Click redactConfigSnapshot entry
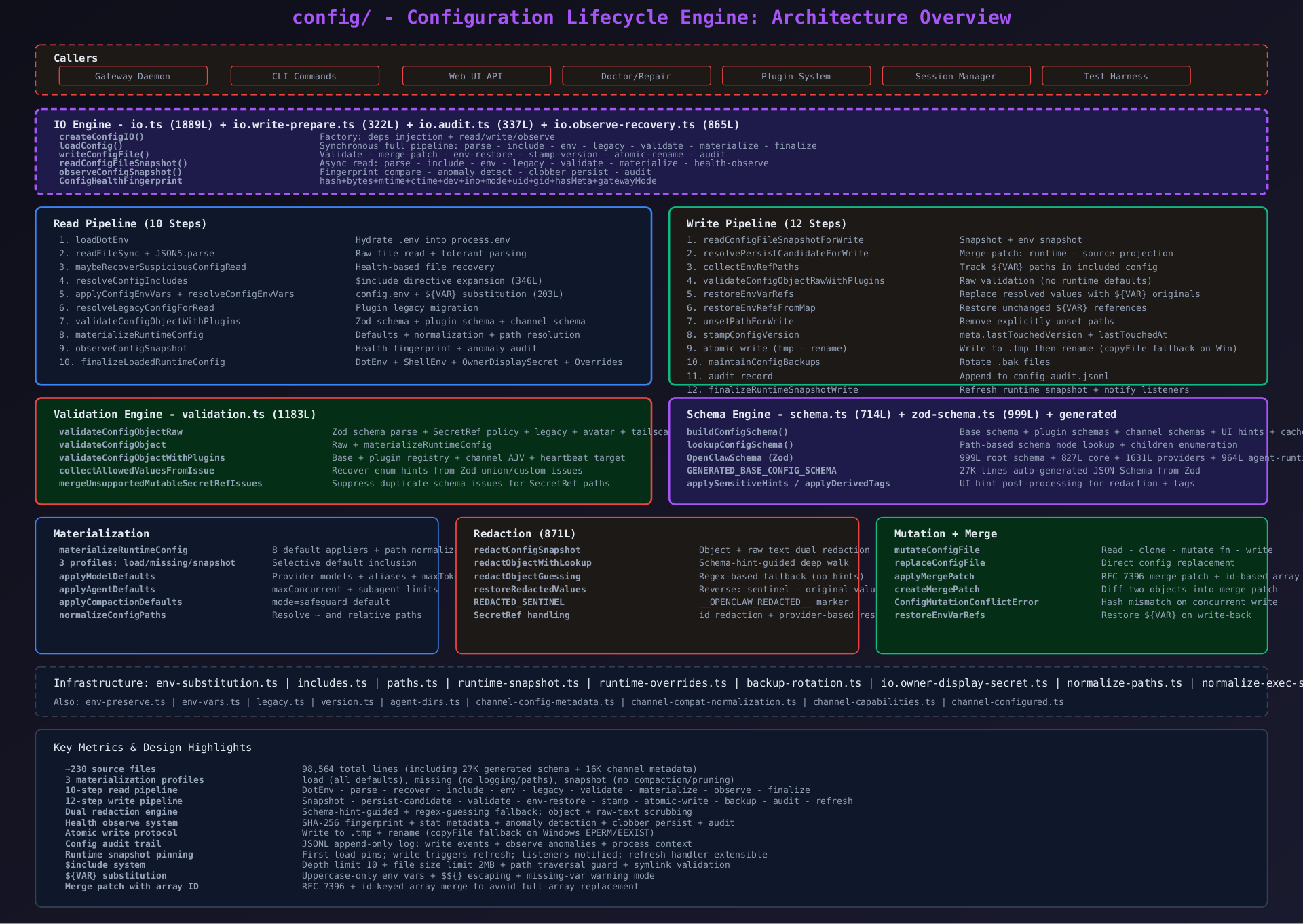This screenshot has height=924, width=1303. click(x=527, y=550)
